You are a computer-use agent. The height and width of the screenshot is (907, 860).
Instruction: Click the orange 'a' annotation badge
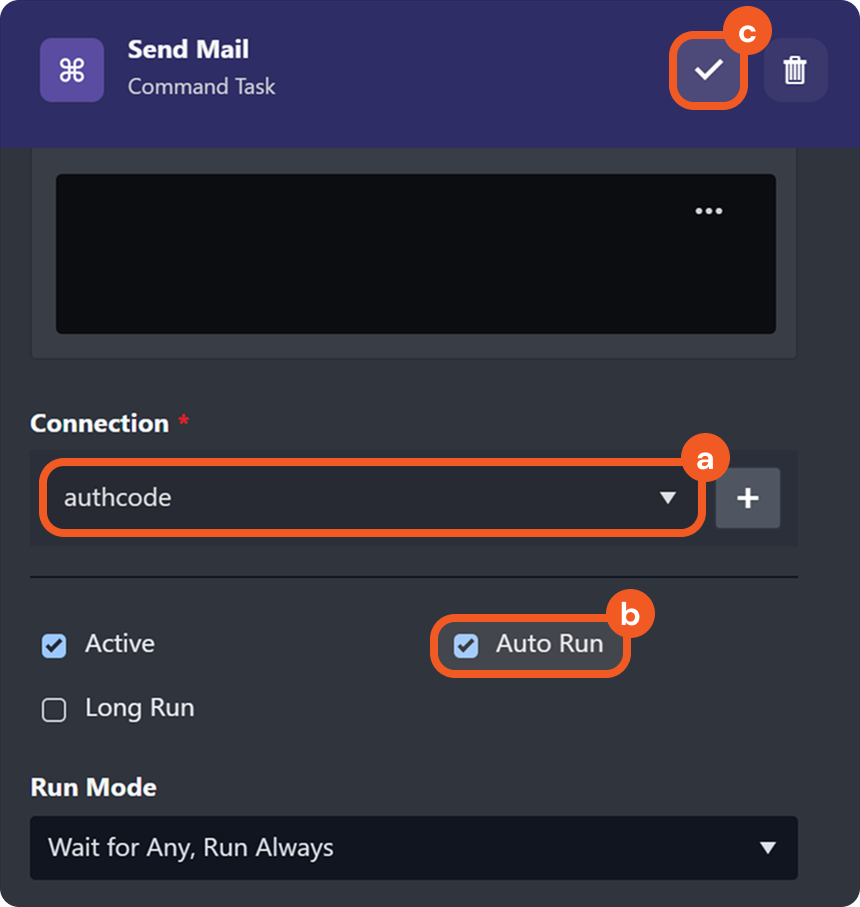(705, 460)
